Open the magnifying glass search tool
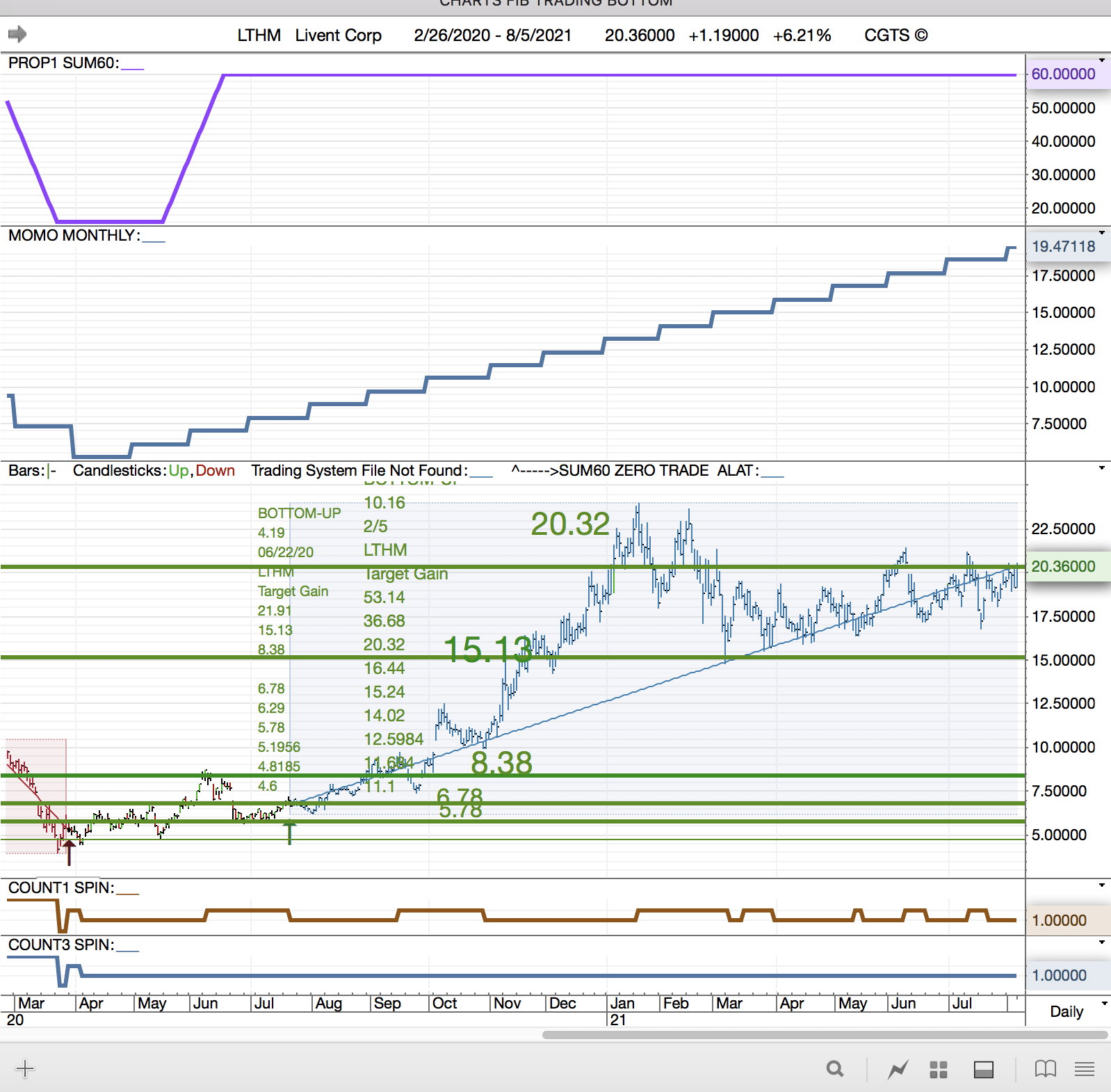 pyautogui.click(x=835, y=1069)
